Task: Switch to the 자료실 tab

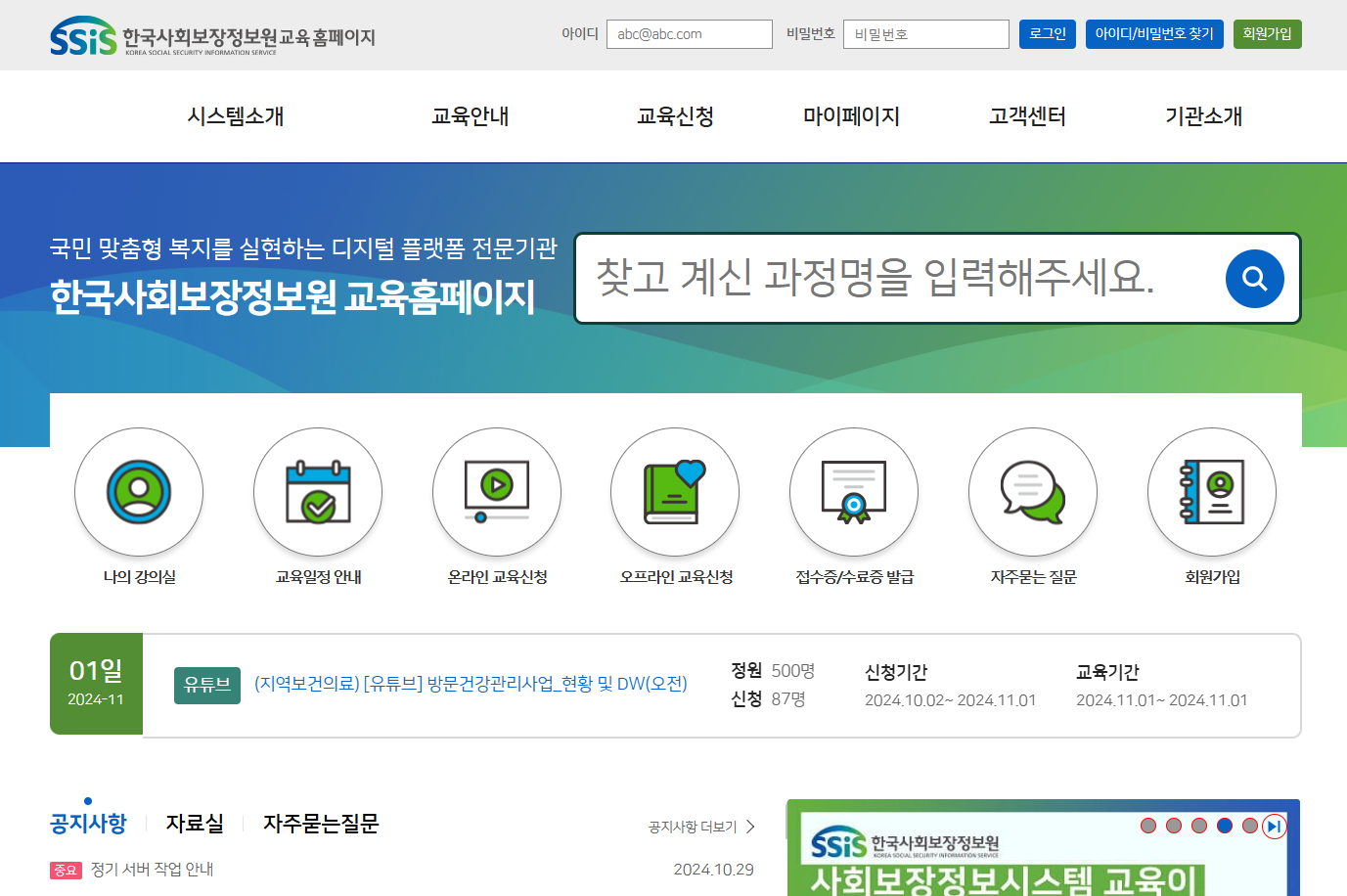Action: tap(194, 823)
